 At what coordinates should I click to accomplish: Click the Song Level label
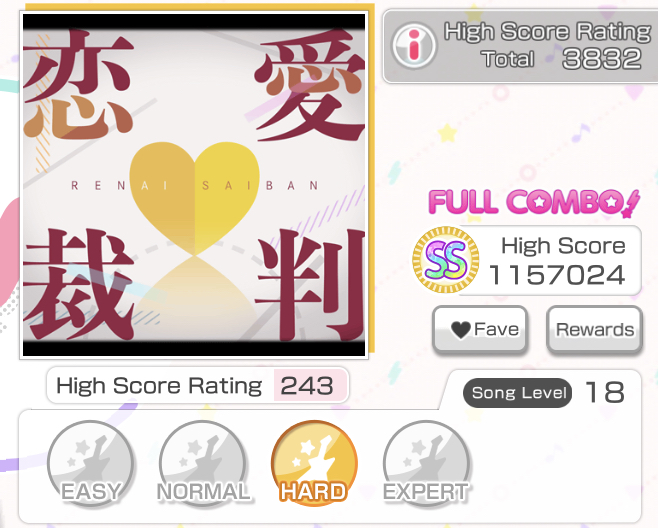[517, 393]
